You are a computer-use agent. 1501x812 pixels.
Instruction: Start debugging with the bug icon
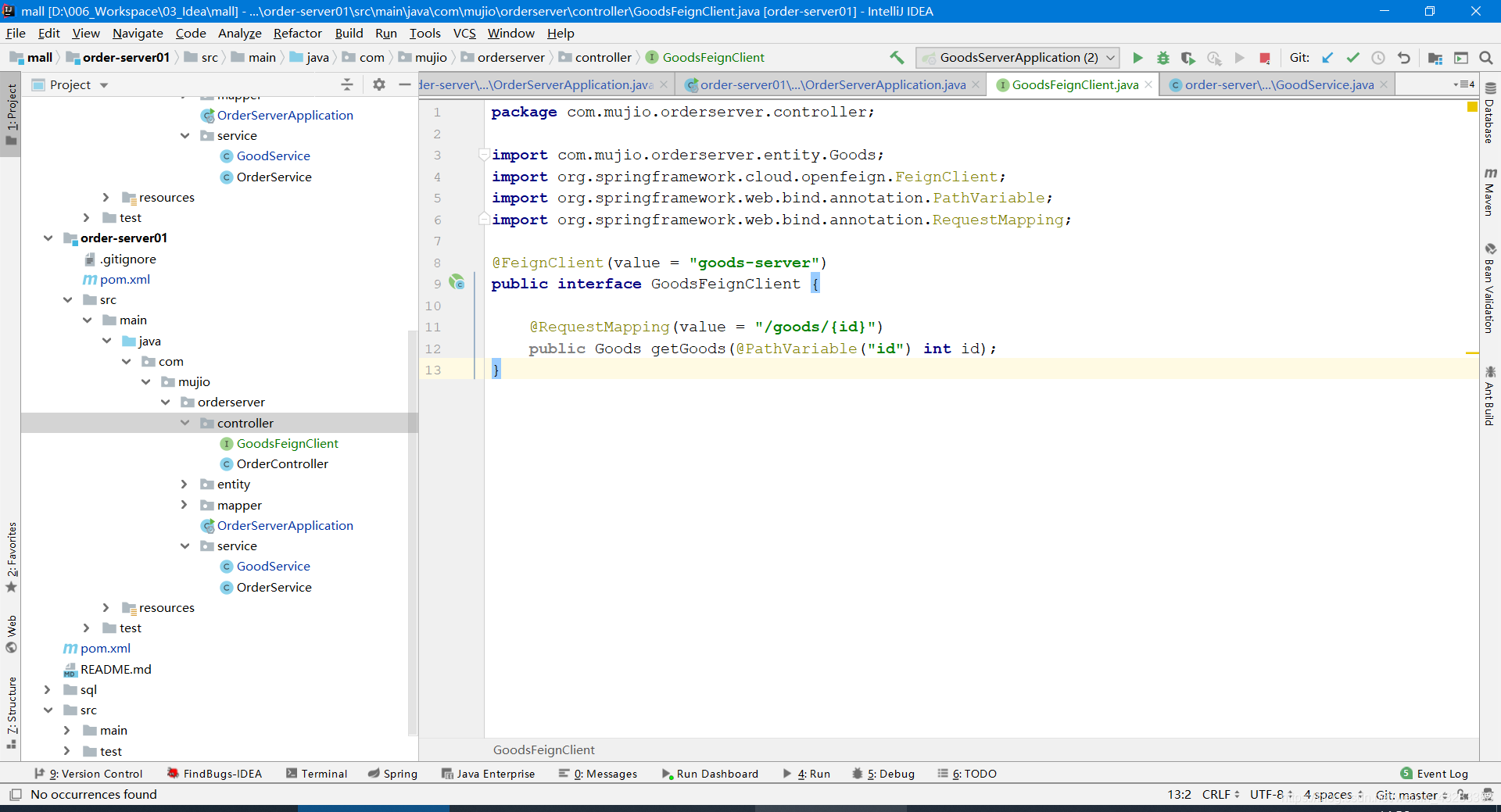tap(1163, 58)
